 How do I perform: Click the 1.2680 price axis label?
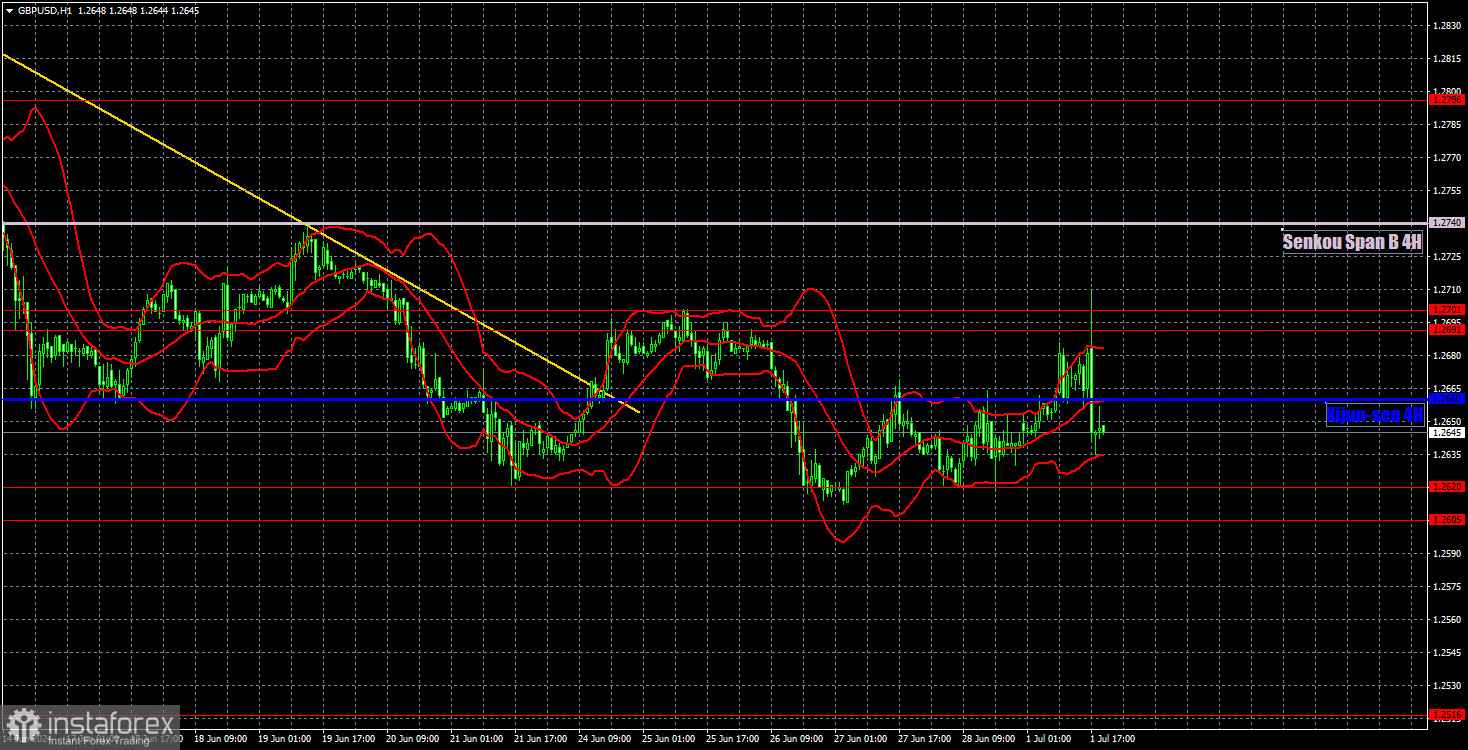point(1446,356)
